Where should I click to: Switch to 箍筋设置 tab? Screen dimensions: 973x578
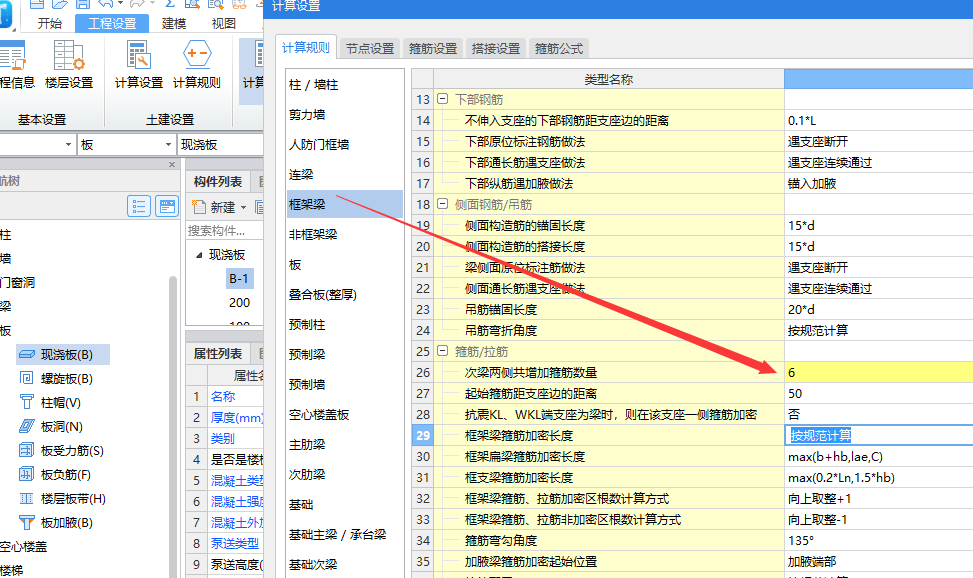pos(433,48)
